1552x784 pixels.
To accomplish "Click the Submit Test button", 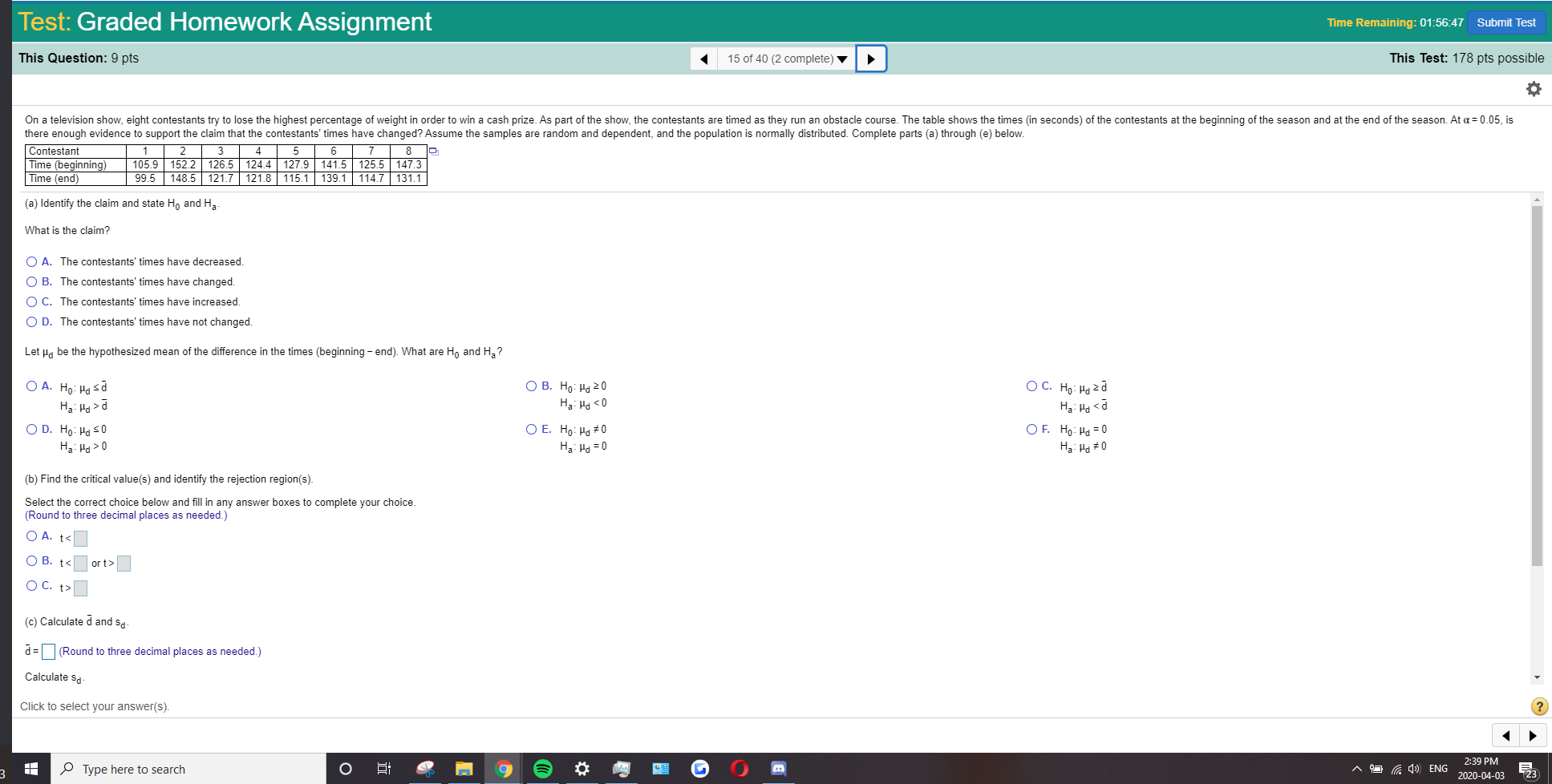I will tap(1506, 22).
